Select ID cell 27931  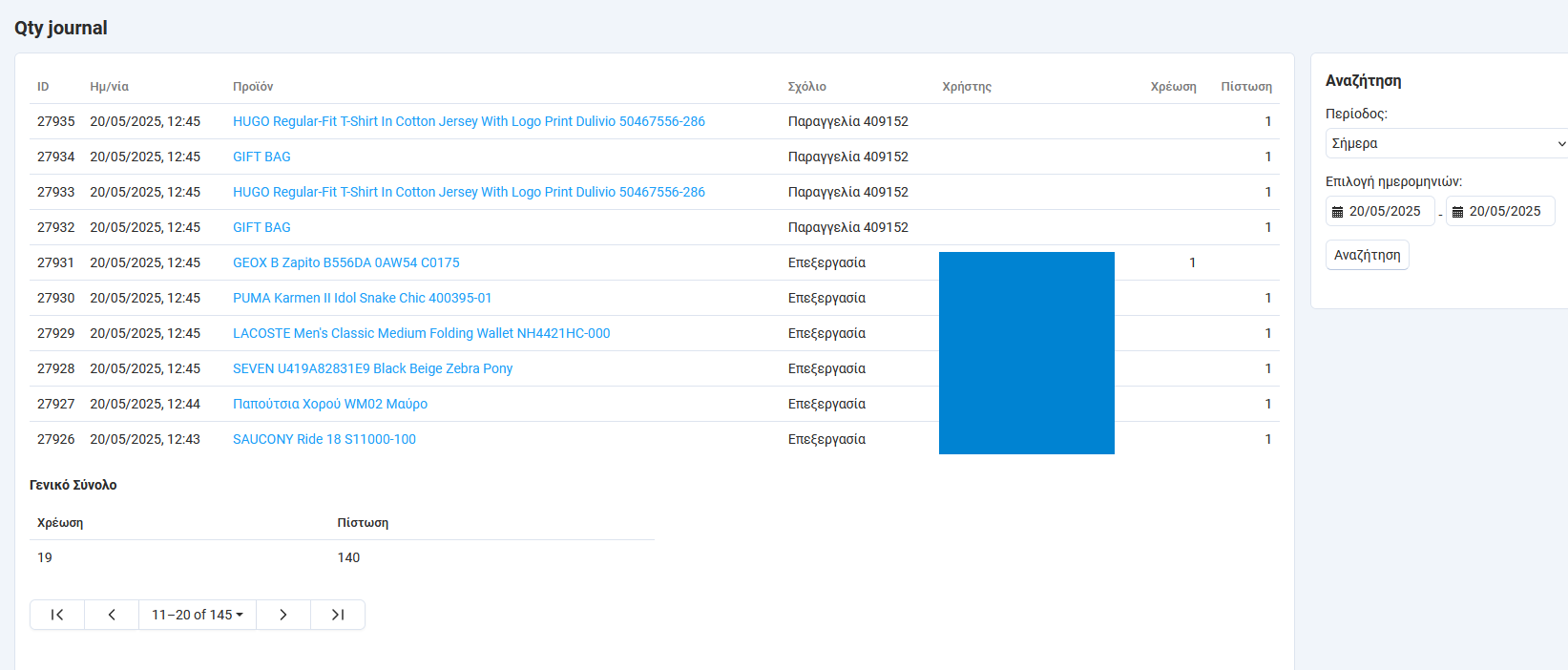pyautogui.click(x=55, y=262)
